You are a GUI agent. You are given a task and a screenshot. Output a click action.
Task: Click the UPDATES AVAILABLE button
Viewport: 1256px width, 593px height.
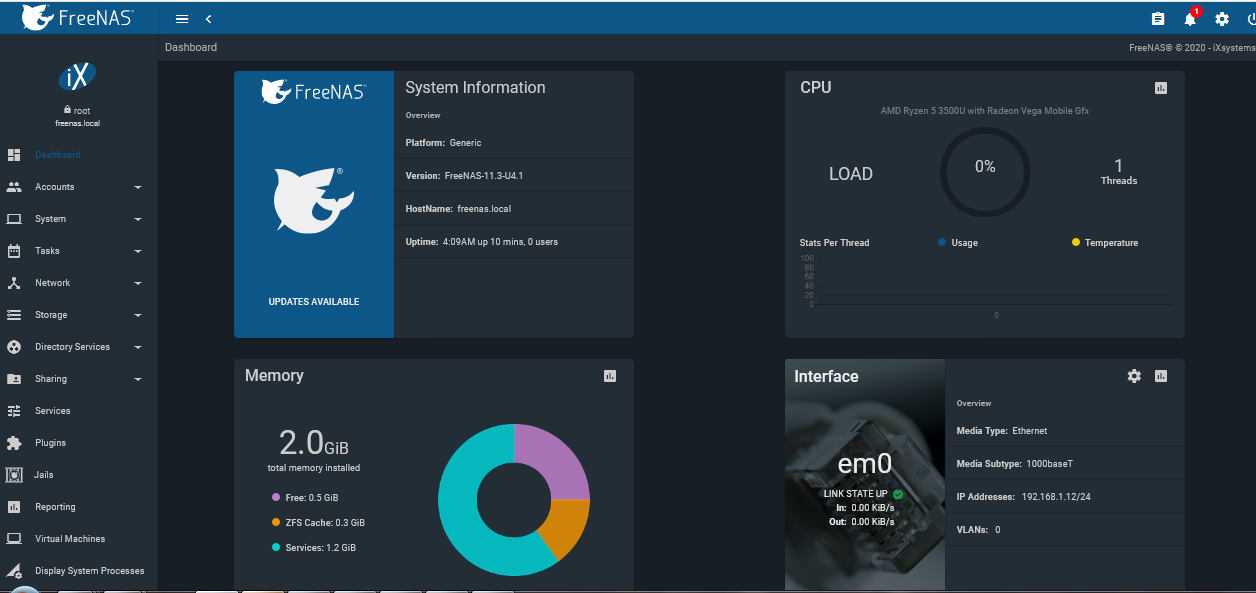tap(313, 302)
